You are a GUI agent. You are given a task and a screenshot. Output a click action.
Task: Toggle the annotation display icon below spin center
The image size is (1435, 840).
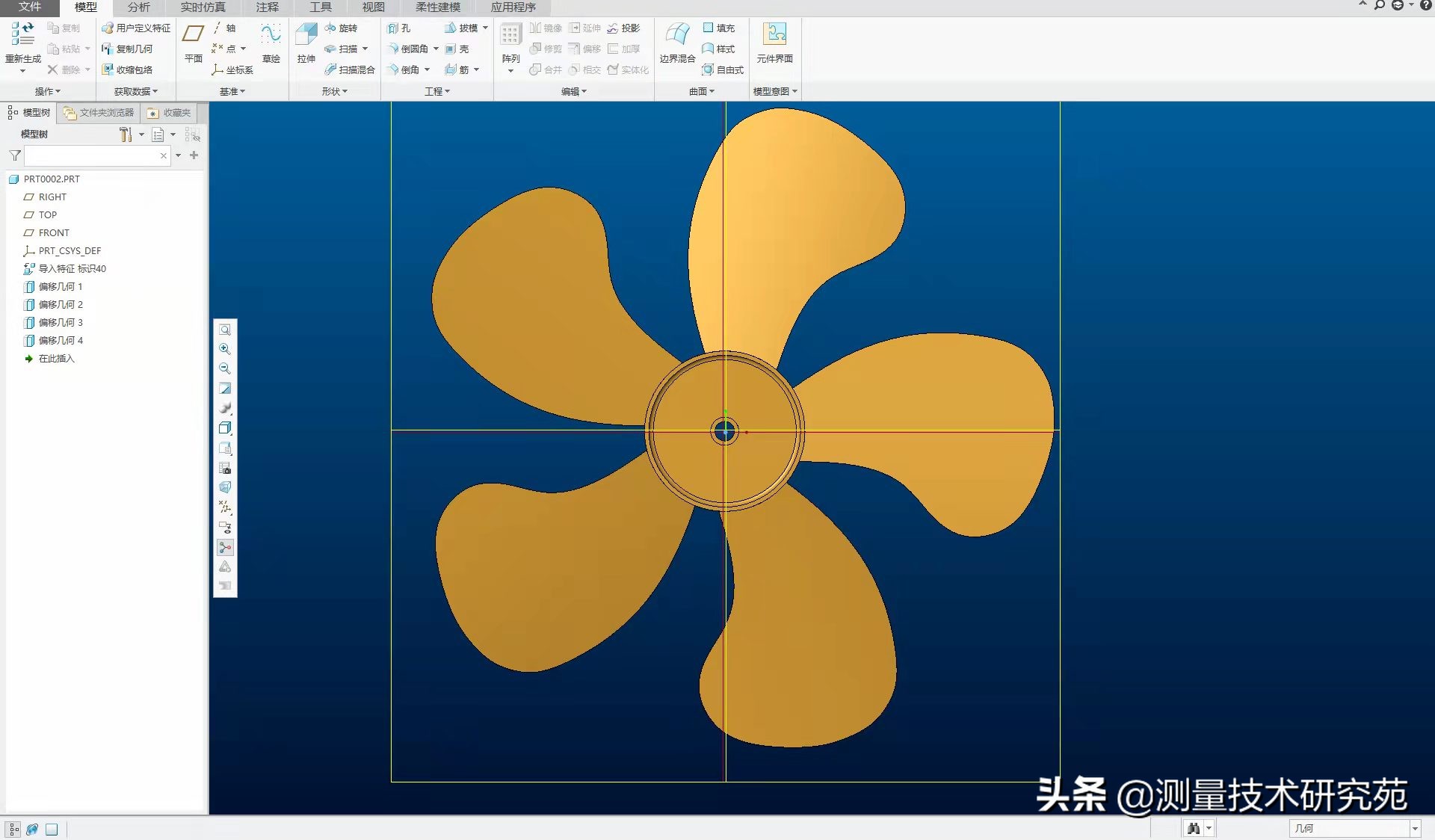[x=225, y=567]
